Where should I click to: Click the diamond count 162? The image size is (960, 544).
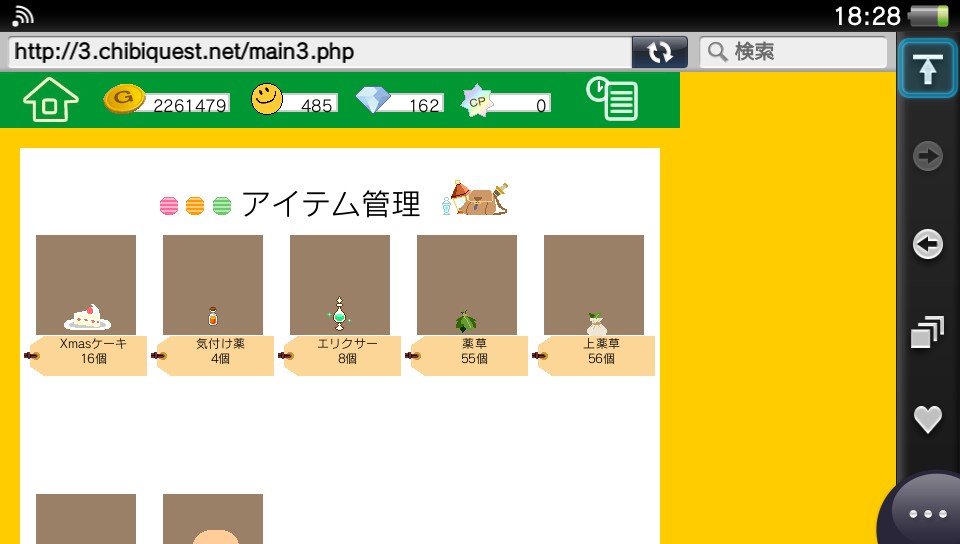pyautogui.click(x=424, y=105)
